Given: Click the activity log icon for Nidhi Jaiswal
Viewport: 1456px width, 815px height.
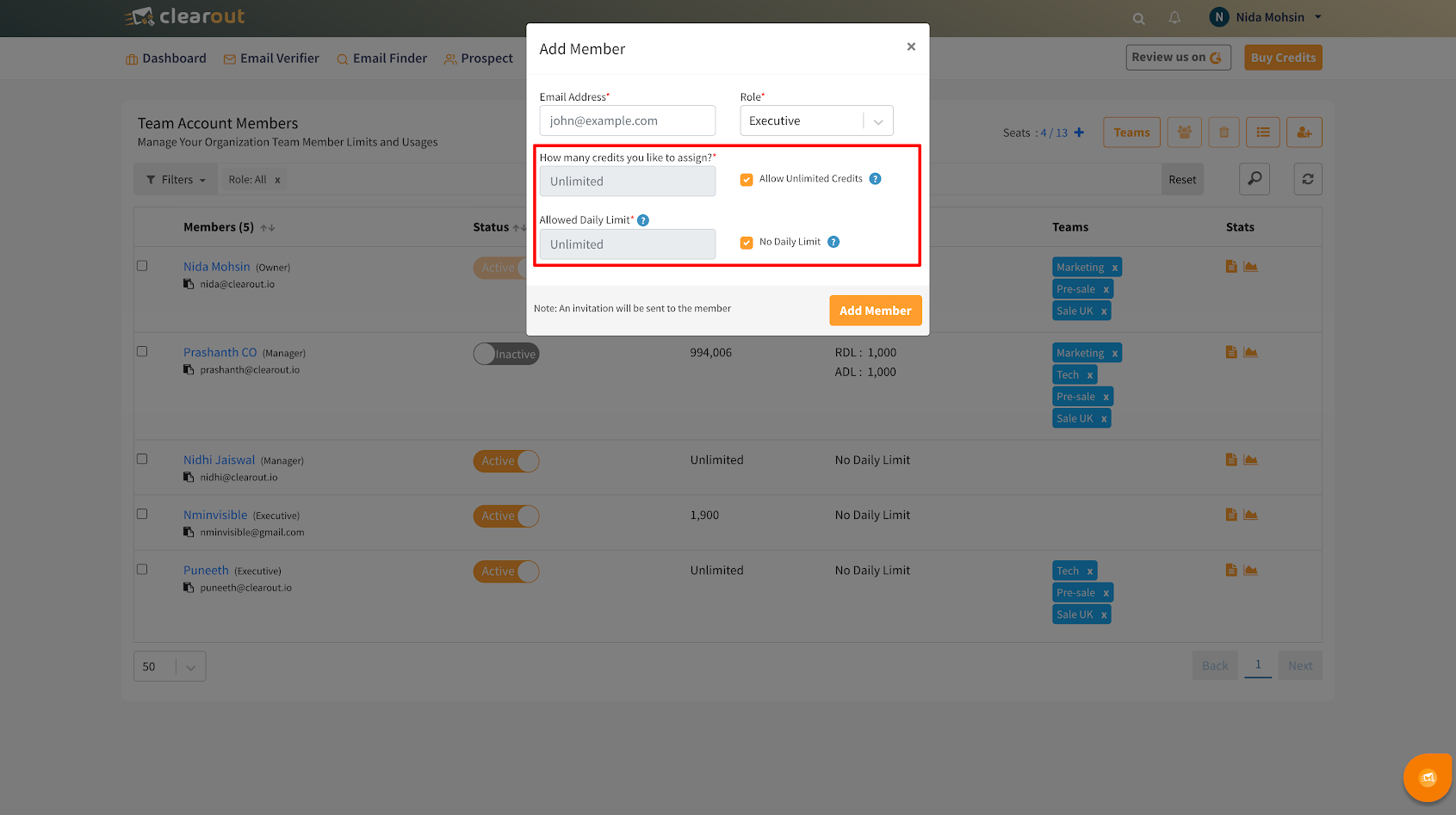Looking at the screenshot, I should click(x=1230, y=459).
